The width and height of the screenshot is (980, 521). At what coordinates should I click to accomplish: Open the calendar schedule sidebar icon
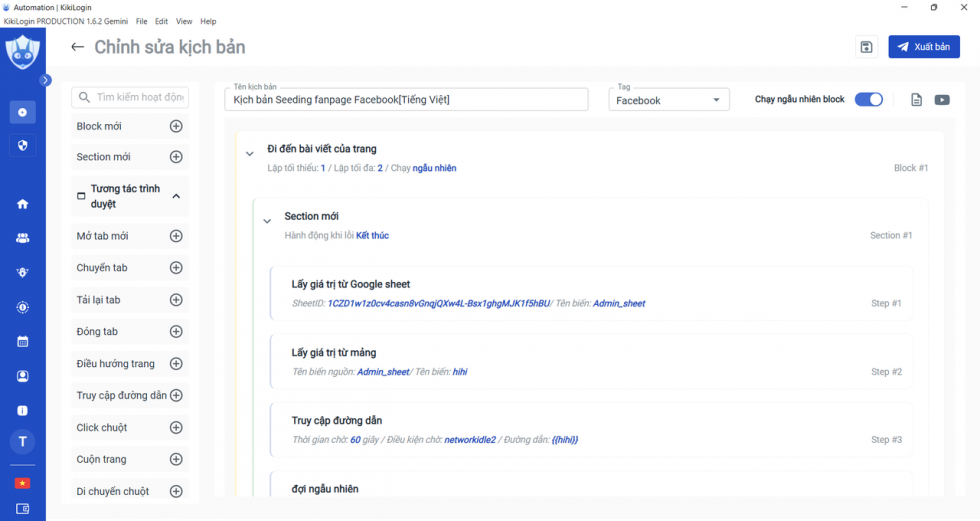pyautogui.click(x=22, y=342)
